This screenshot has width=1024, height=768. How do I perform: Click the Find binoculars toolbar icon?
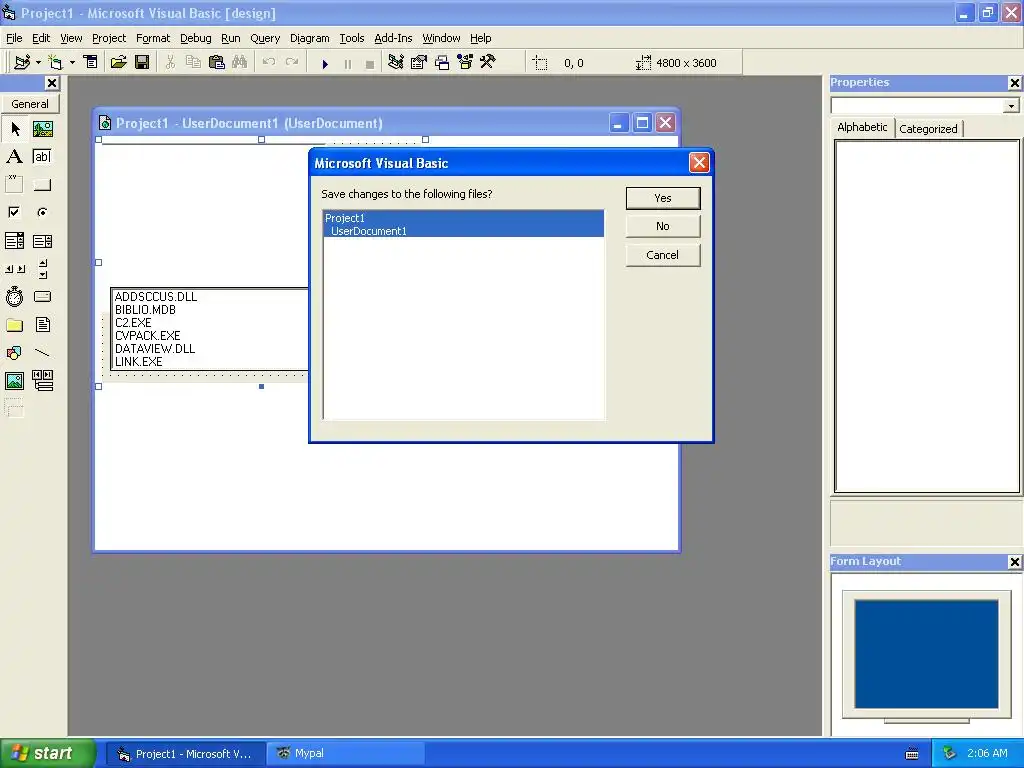[240, 63]
